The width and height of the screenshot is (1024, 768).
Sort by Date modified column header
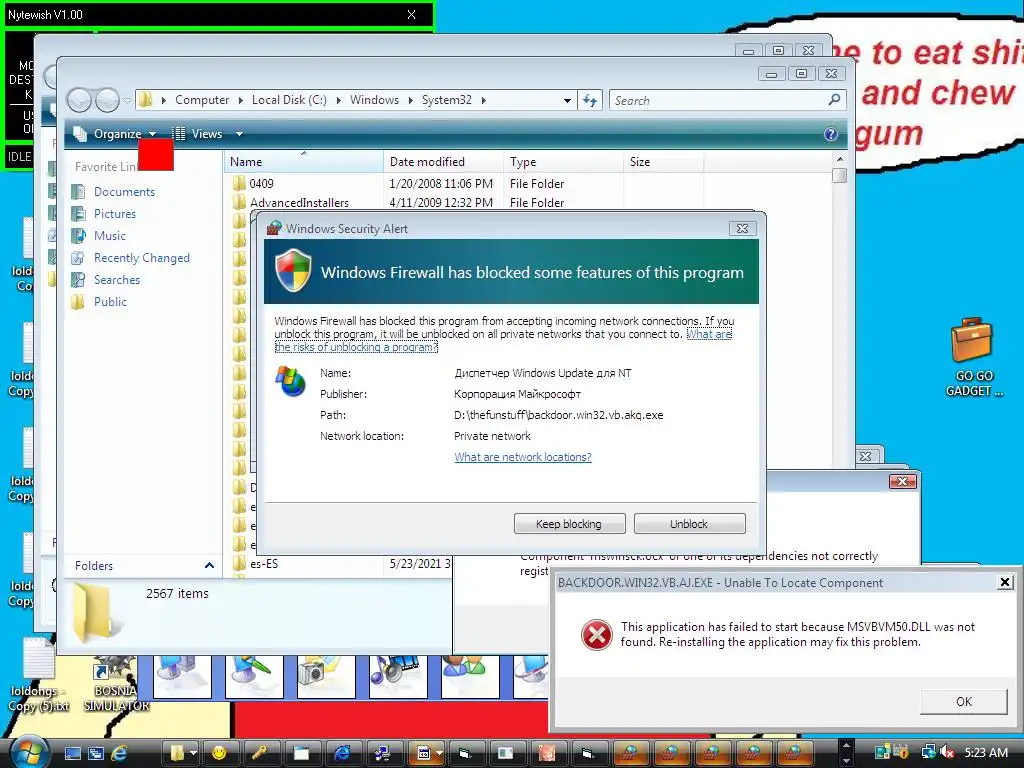pos(443,161)
